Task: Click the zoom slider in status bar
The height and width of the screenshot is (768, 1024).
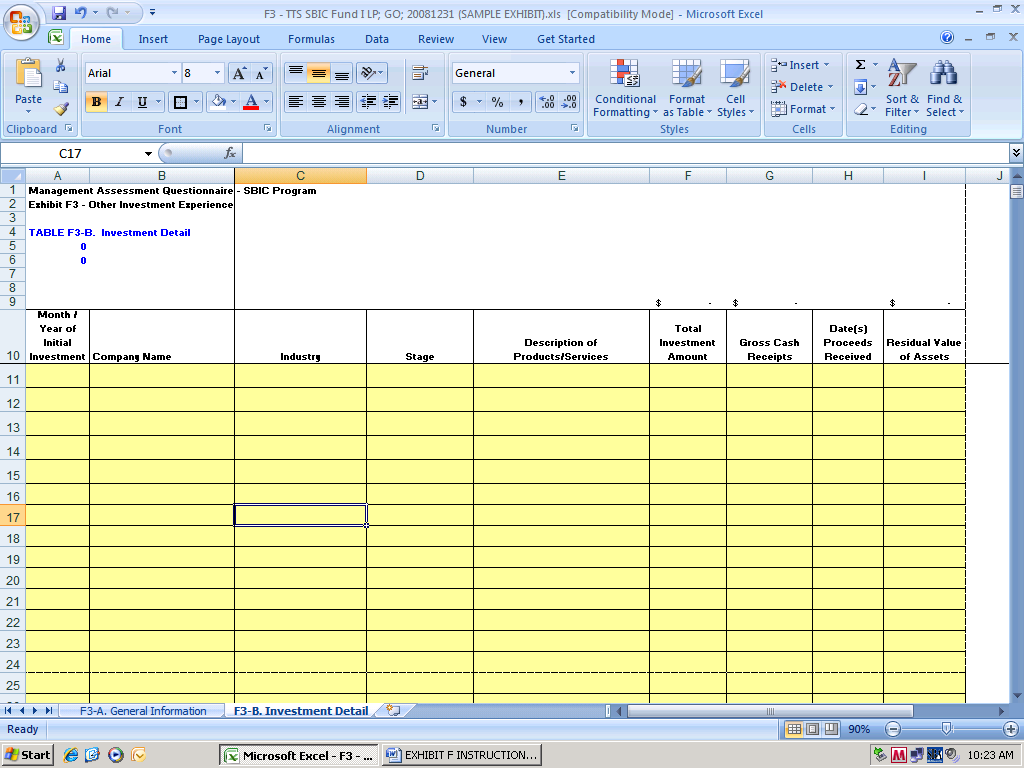Action: pyautogui.click(x=945, y=729)
